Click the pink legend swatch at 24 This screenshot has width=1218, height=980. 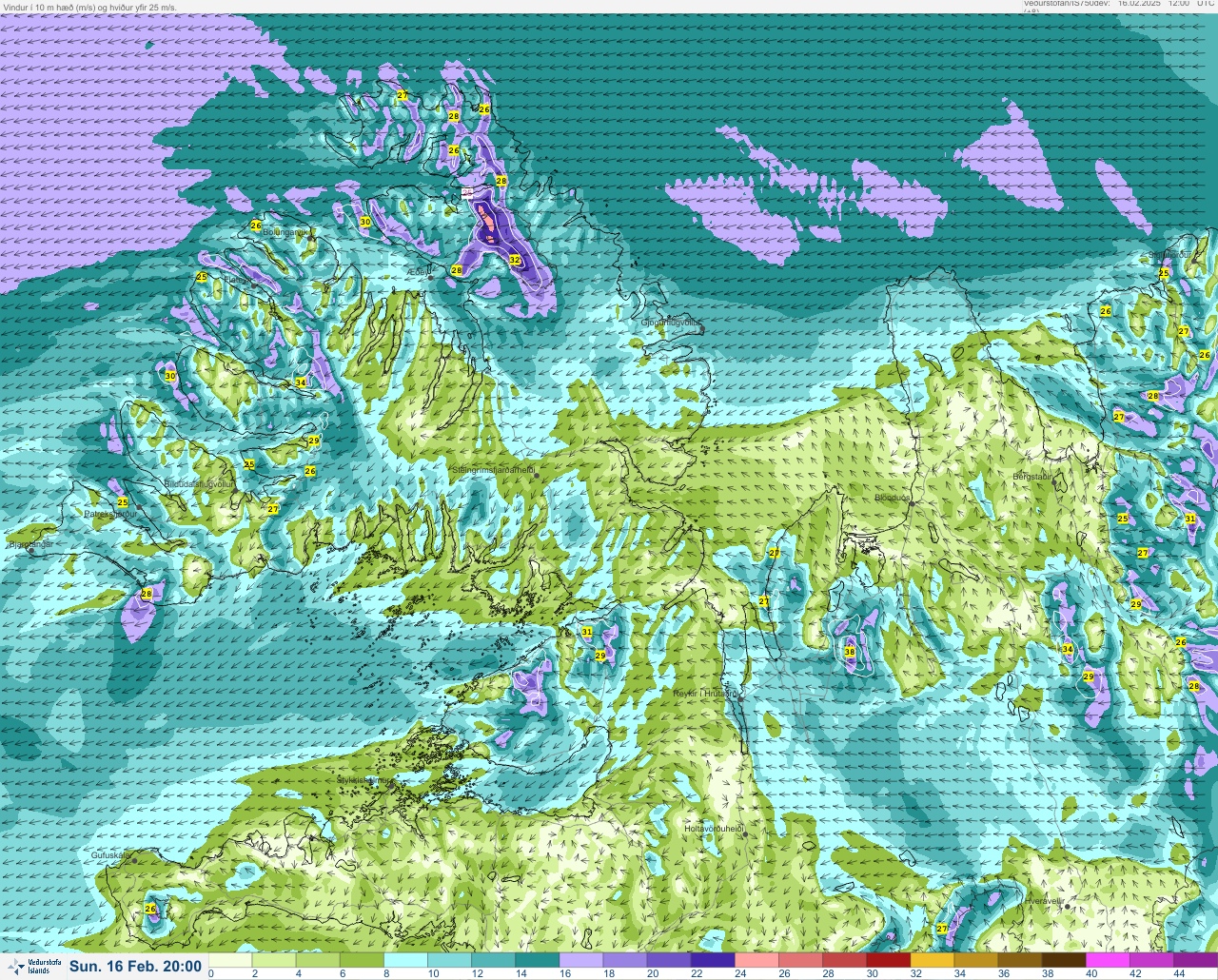(757, 960)
